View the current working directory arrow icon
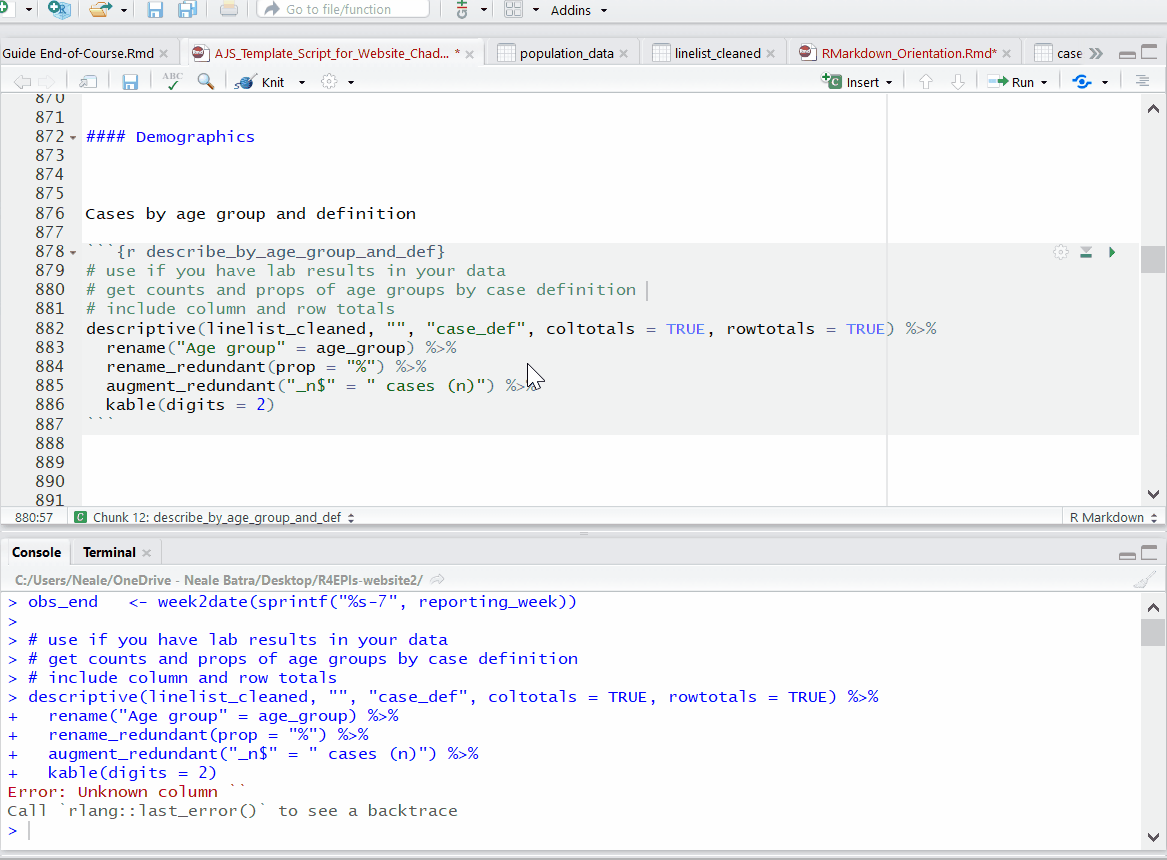This screenshot has width=1167, height=860. click(x=438, y=580)
